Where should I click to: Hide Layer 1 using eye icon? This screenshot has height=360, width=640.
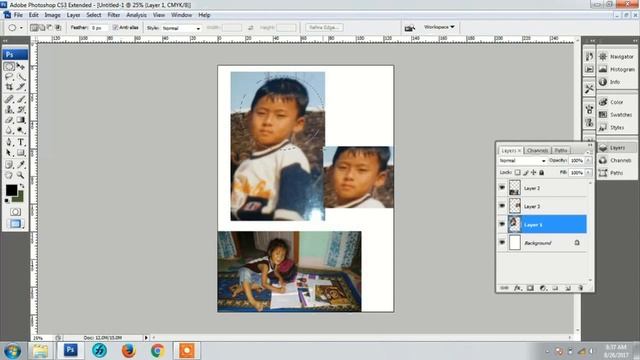click(x=502, y=224)
